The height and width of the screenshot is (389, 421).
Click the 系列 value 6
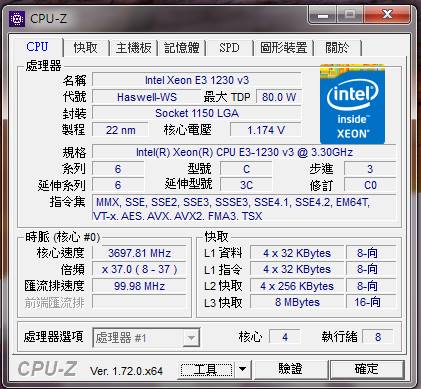point(118,169)
